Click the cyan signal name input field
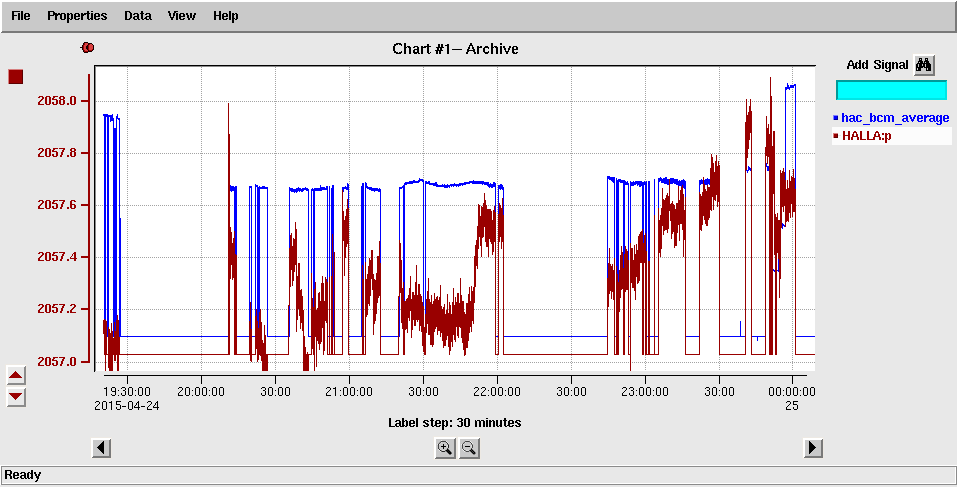The width and height of the screenshot is (957, 487). pos(891,90)
